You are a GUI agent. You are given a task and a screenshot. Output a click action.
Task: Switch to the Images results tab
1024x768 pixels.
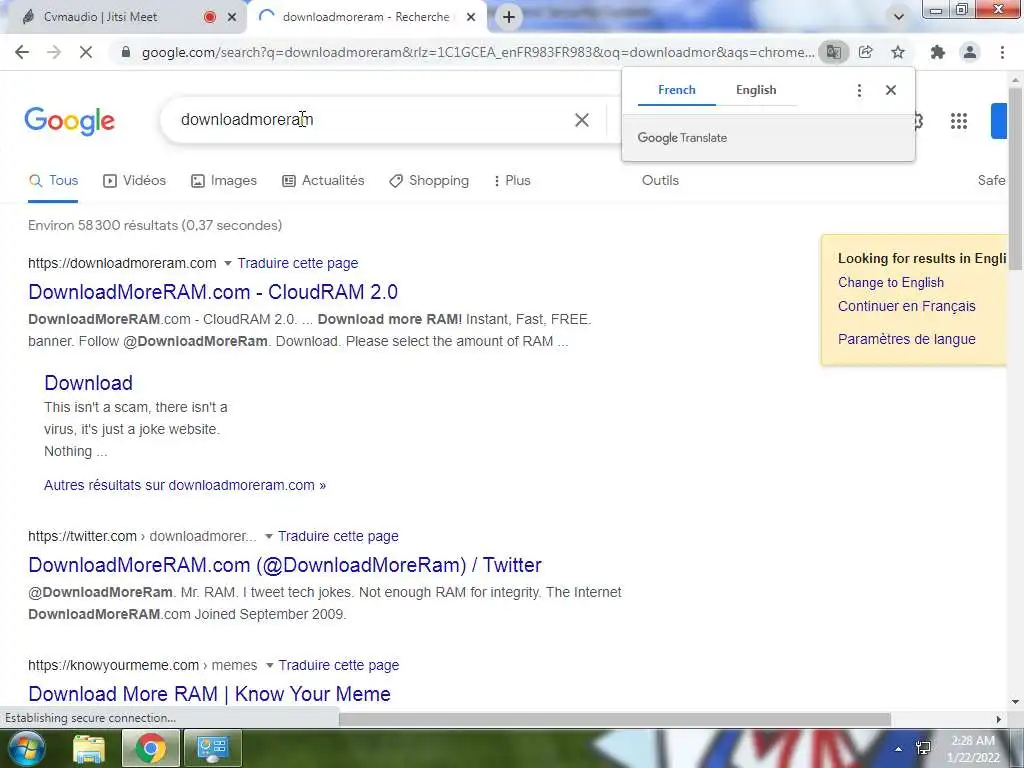pos(224,181)
